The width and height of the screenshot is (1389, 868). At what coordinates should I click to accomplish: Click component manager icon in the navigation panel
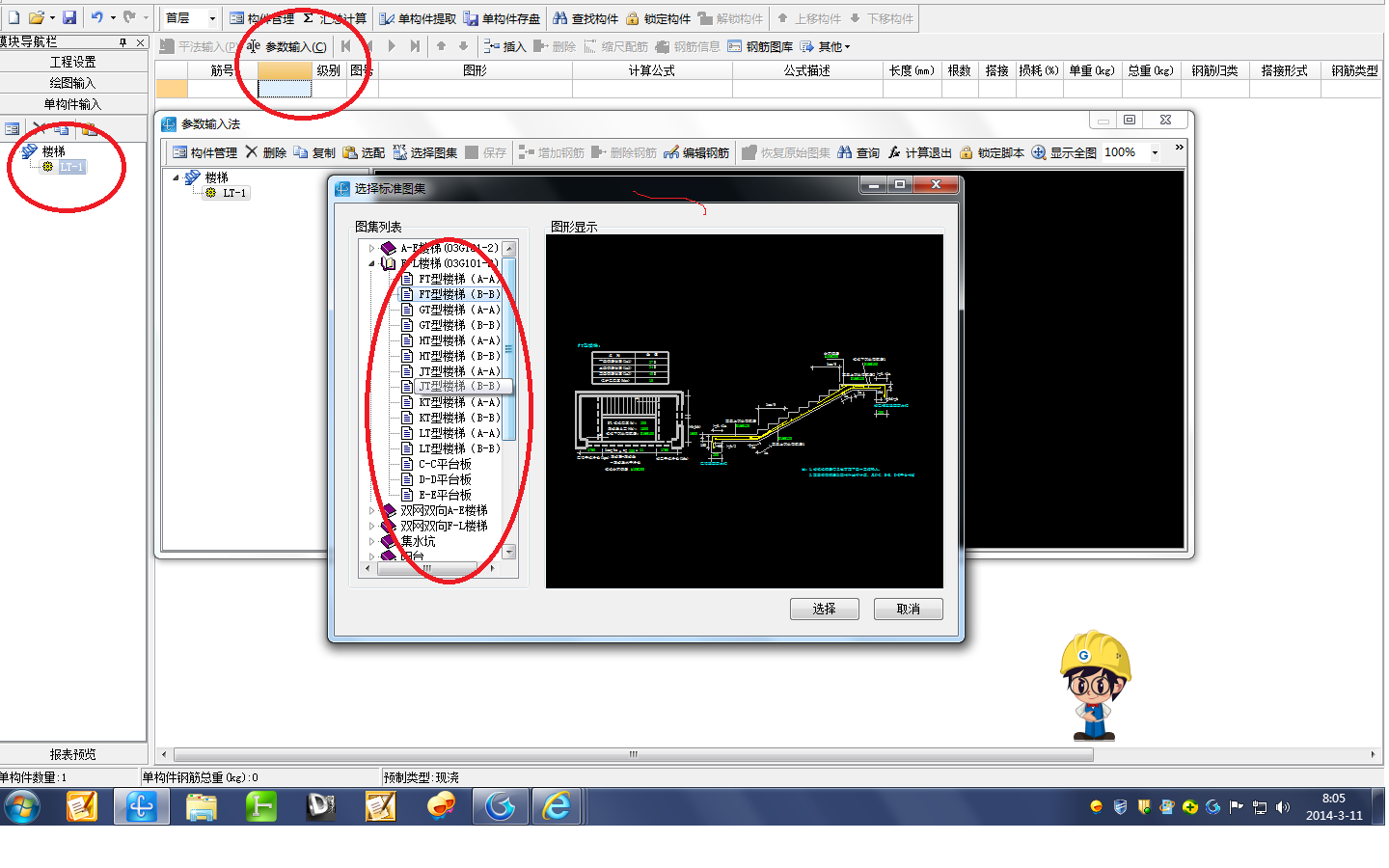(12, 128)
